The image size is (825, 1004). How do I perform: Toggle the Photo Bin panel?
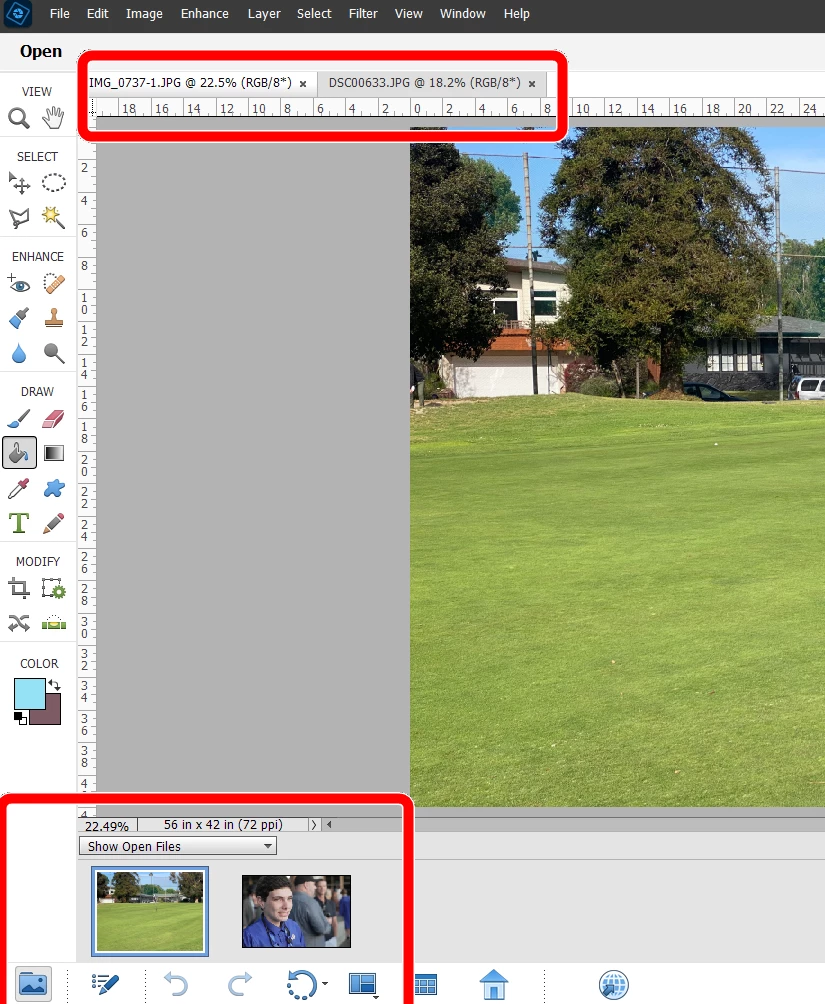33,984
